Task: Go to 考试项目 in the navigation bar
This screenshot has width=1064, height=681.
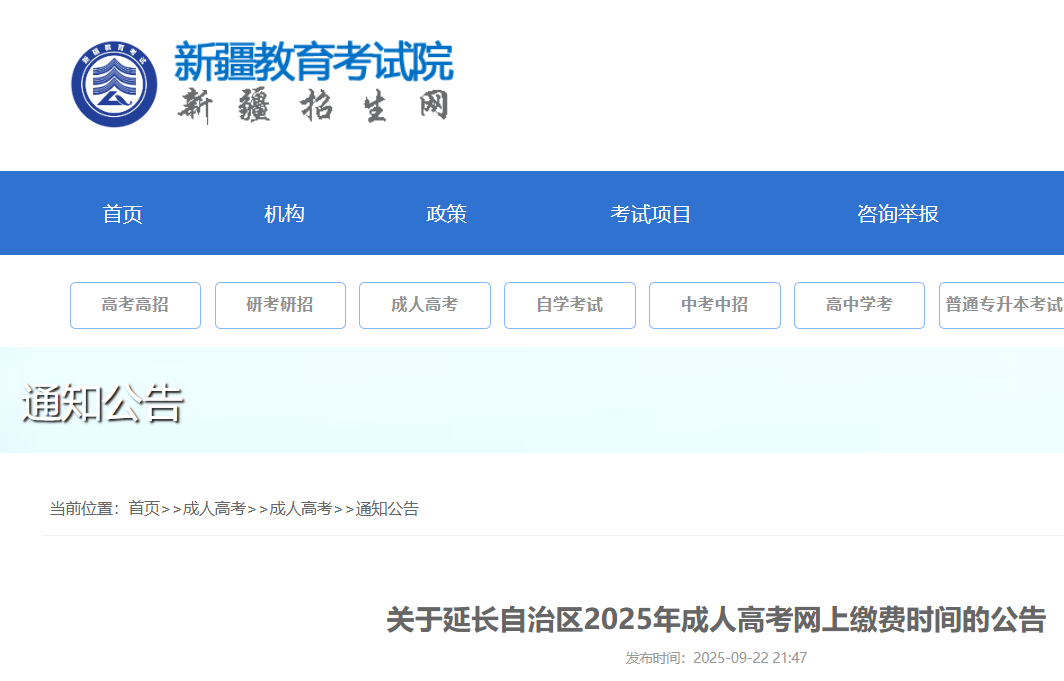Action: pos(651,214)
